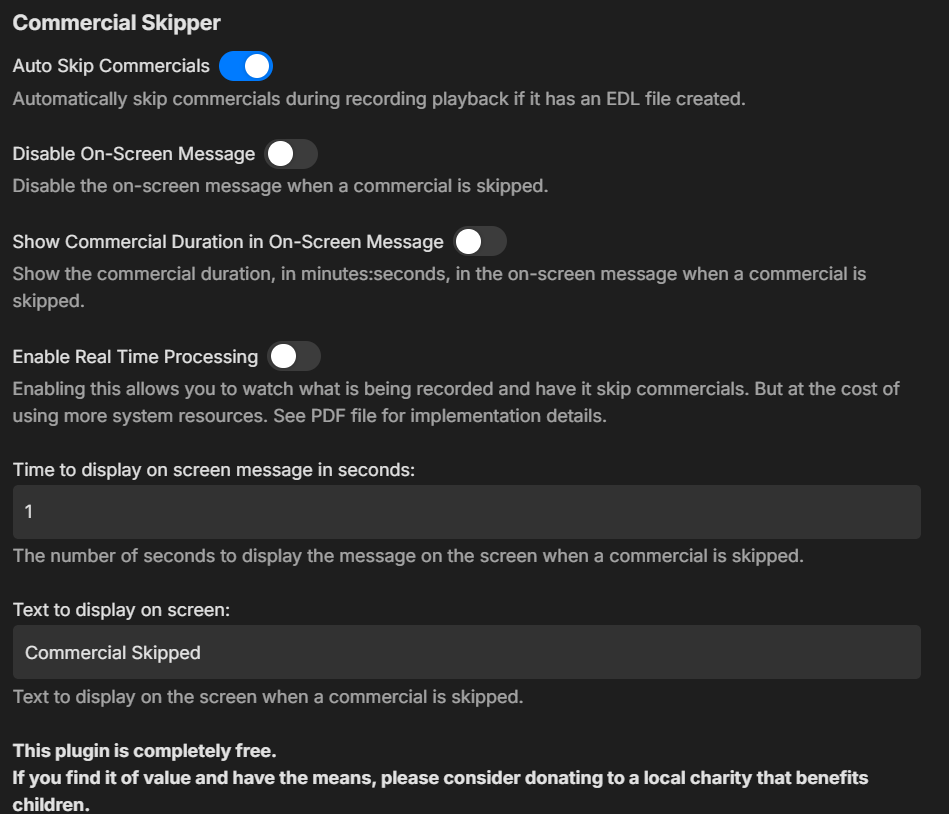Click the "Commercial Skipper" section heading
This screenshot has height=814, width=949.
tap(116, 22)
